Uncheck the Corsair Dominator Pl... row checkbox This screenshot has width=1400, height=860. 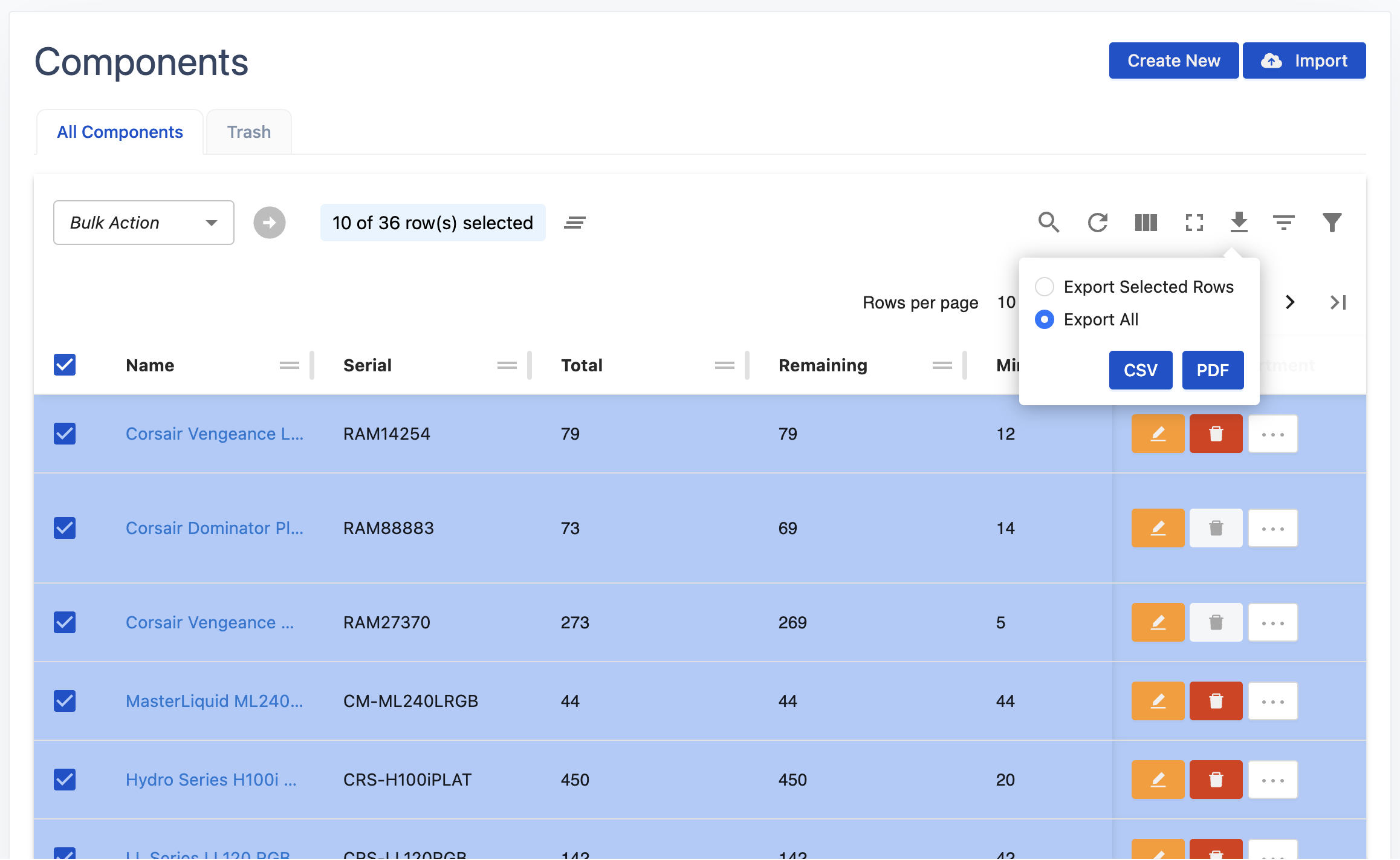[x=65, y=528]
